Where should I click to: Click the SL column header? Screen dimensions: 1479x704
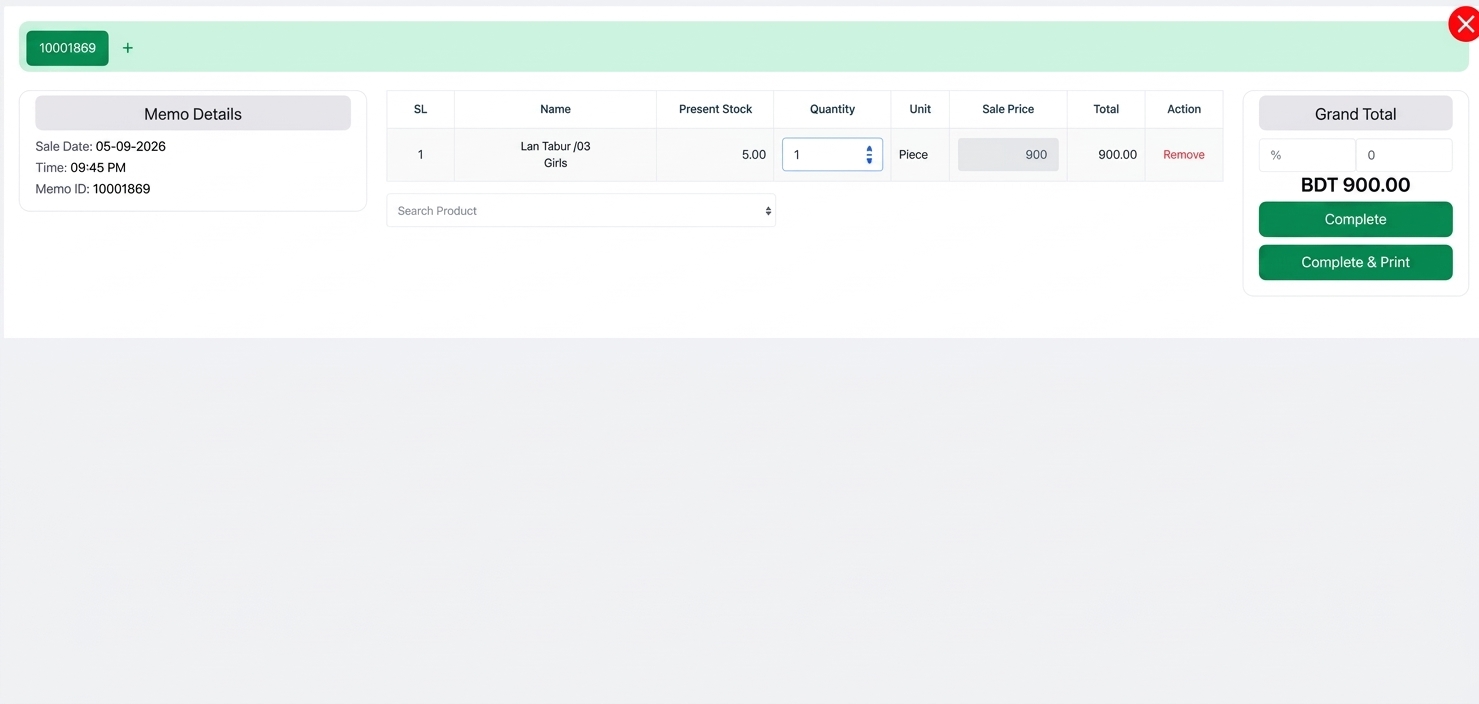[420, 109]
